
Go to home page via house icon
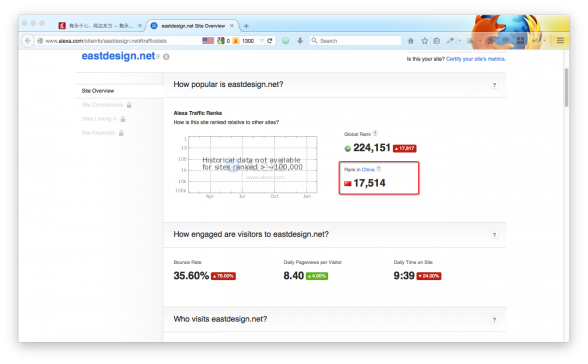coord(411,40)
